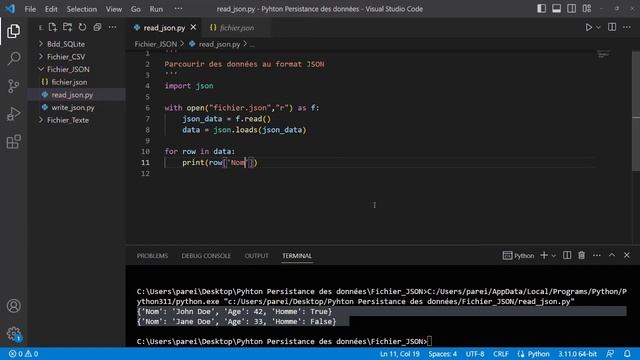The height and width of the screenshot is (360, 640).
Task: Open the terminal launch profile dropdown
Action: tap(554, 256)
